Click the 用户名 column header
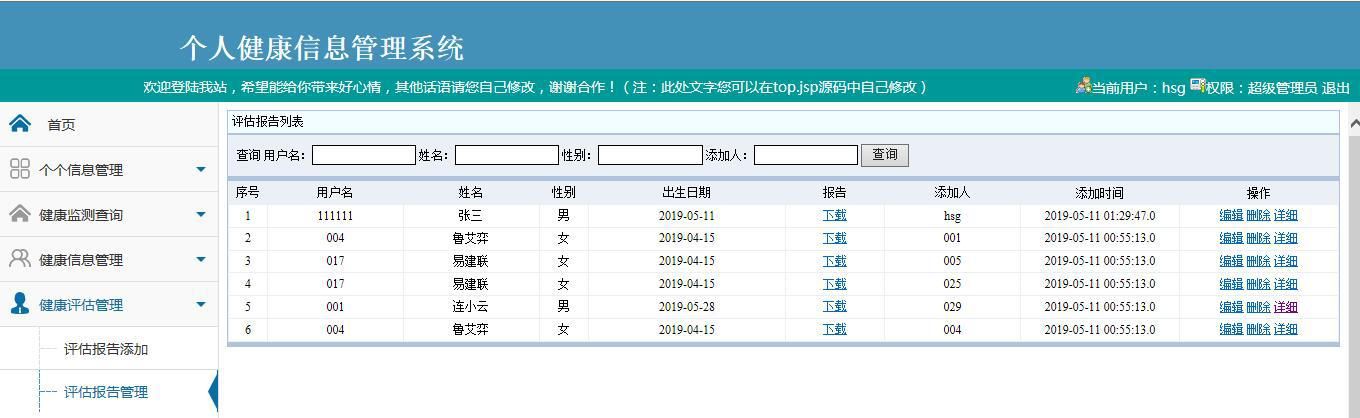Viewport: 1360px width, 418px height. [335, 192]
